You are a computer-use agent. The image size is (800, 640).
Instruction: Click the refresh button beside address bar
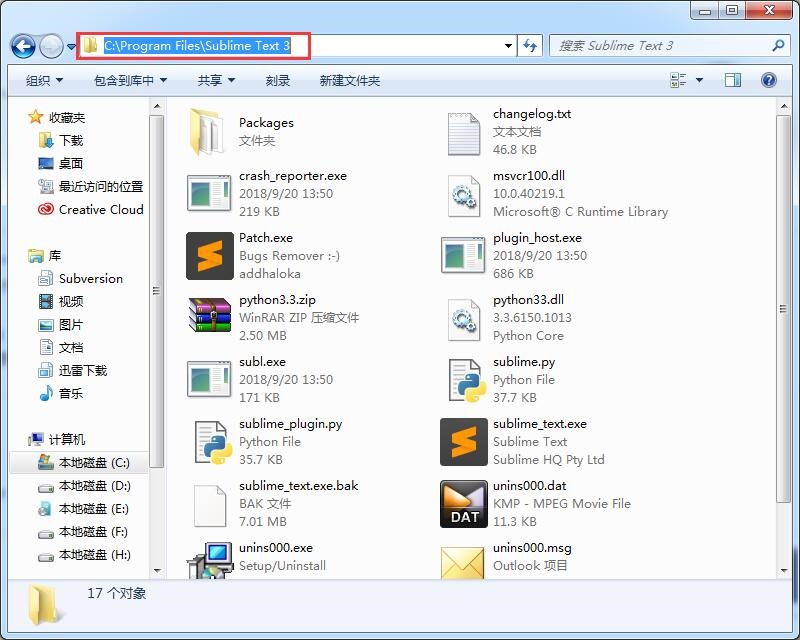pyautogui.click(x=530, y=46)
